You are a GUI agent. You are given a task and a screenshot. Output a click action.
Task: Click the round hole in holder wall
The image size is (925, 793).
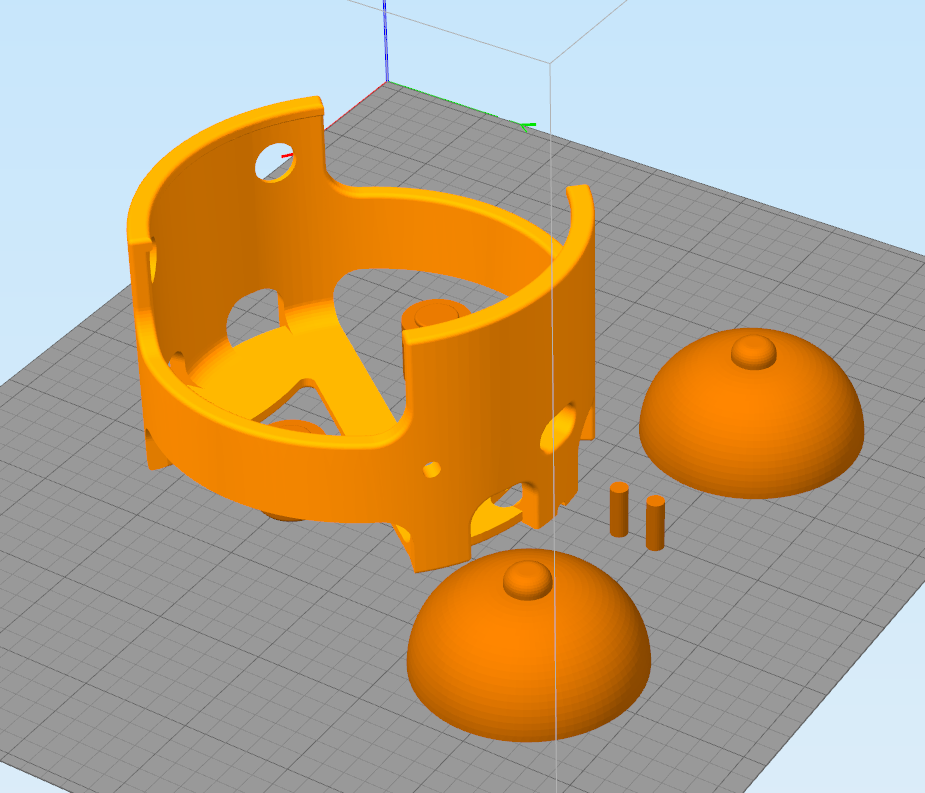tap(275, 162)
